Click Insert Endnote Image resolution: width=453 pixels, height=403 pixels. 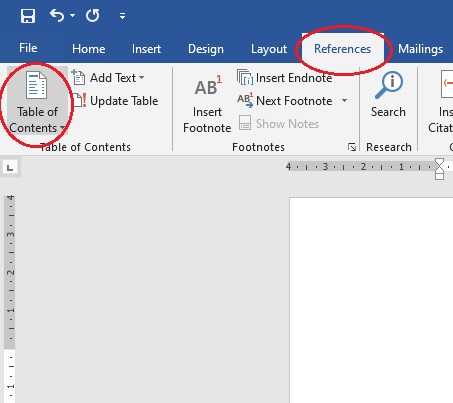[284, 78]
